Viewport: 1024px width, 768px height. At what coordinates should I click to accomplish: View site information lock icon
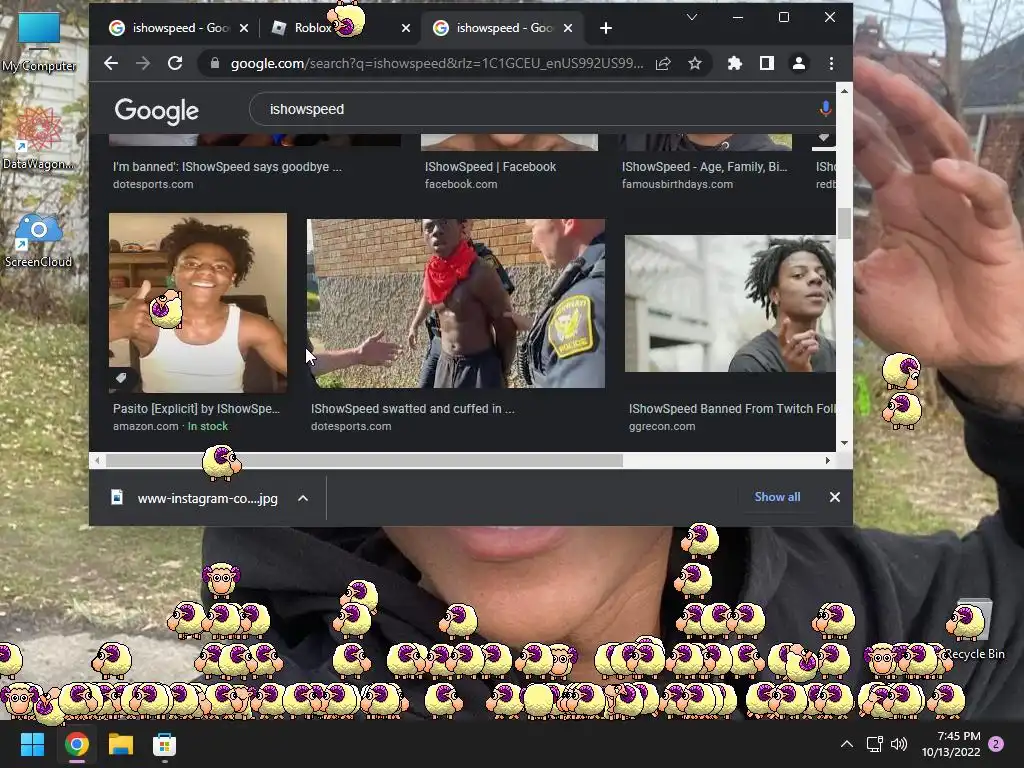[x=214, y=63]
